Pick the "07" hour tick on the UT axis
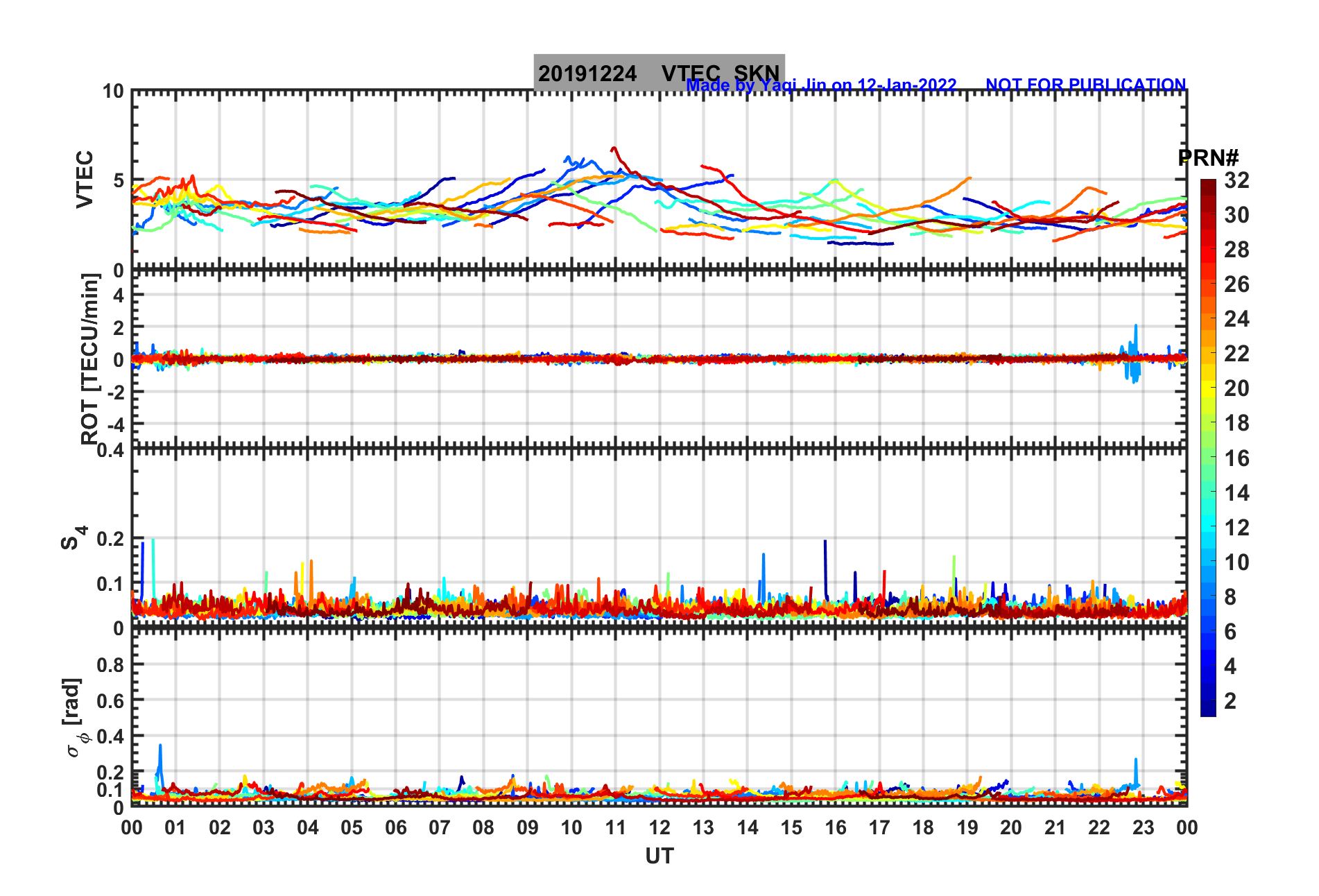The height and width of the screenshot is (896, 1319). (x=440, y=827)
